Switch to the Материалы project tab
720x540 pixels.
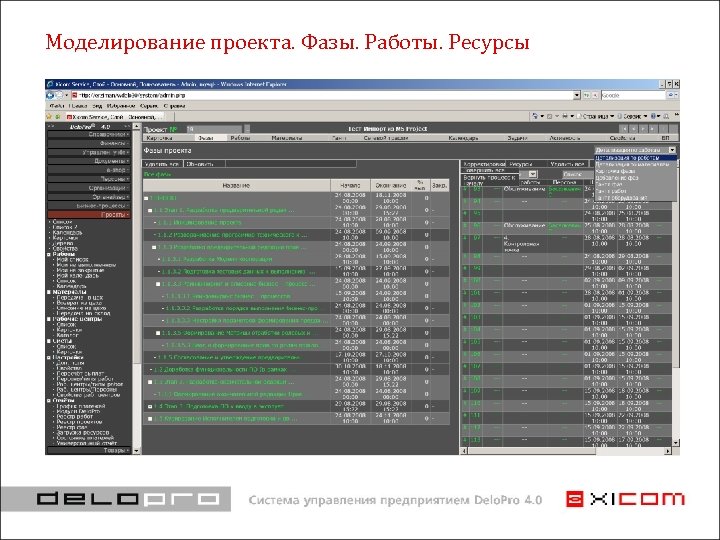coord(287,138)
